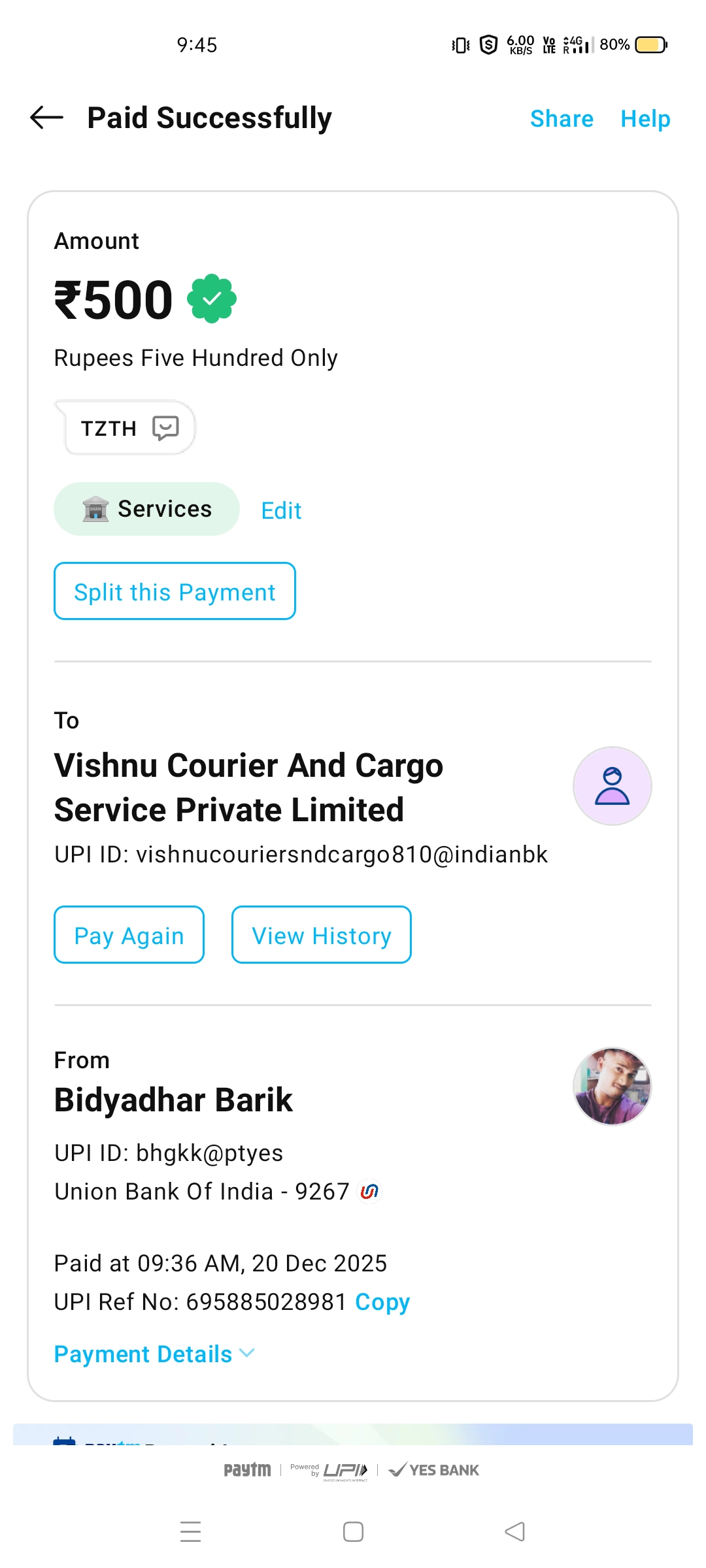Open the recipient's profile avatar icon
The height and width of the screenshot is (1568, 706).
click(612, 786)
